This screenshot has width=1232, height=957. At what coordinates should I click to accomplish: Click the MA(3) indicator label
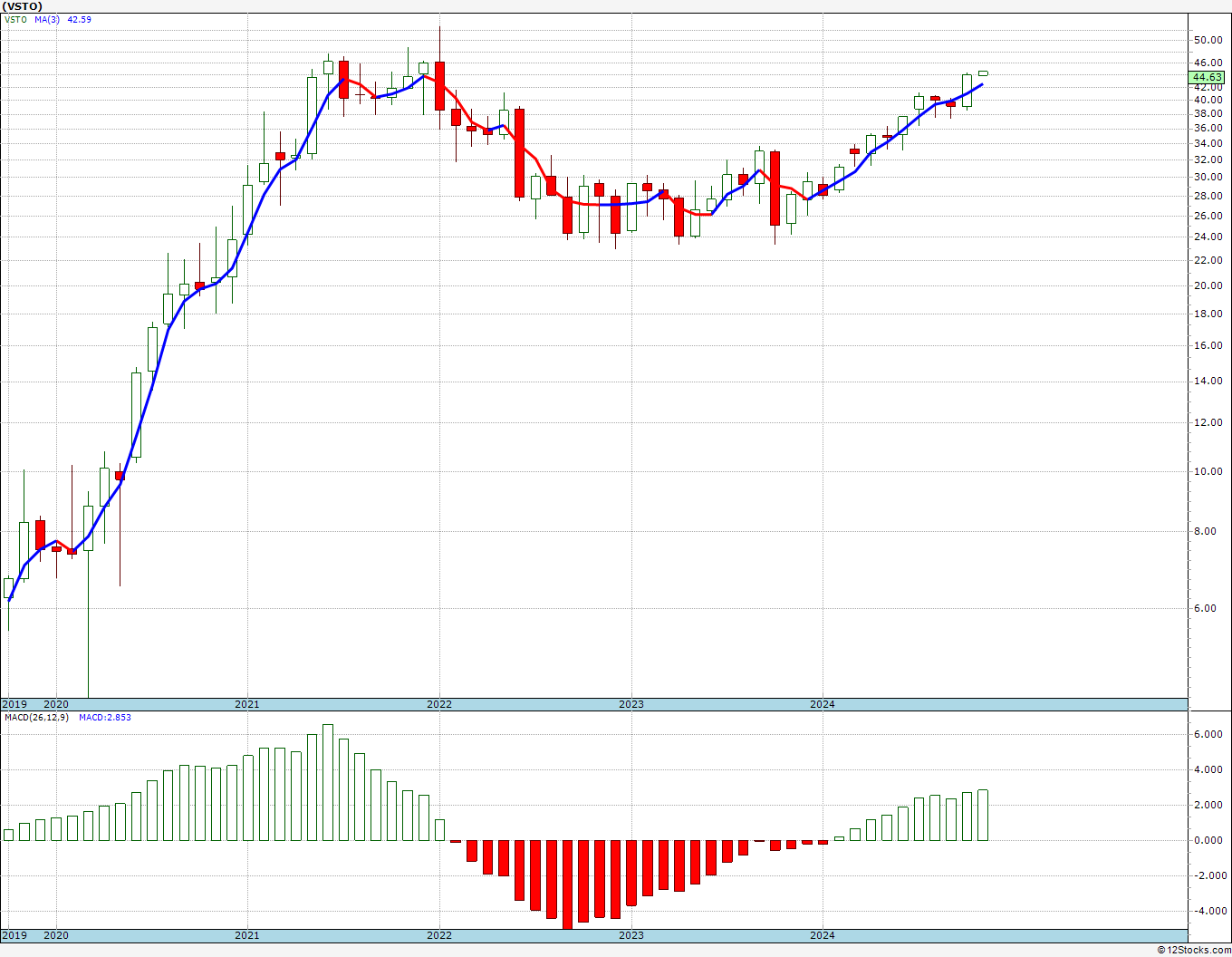[47, 19]
